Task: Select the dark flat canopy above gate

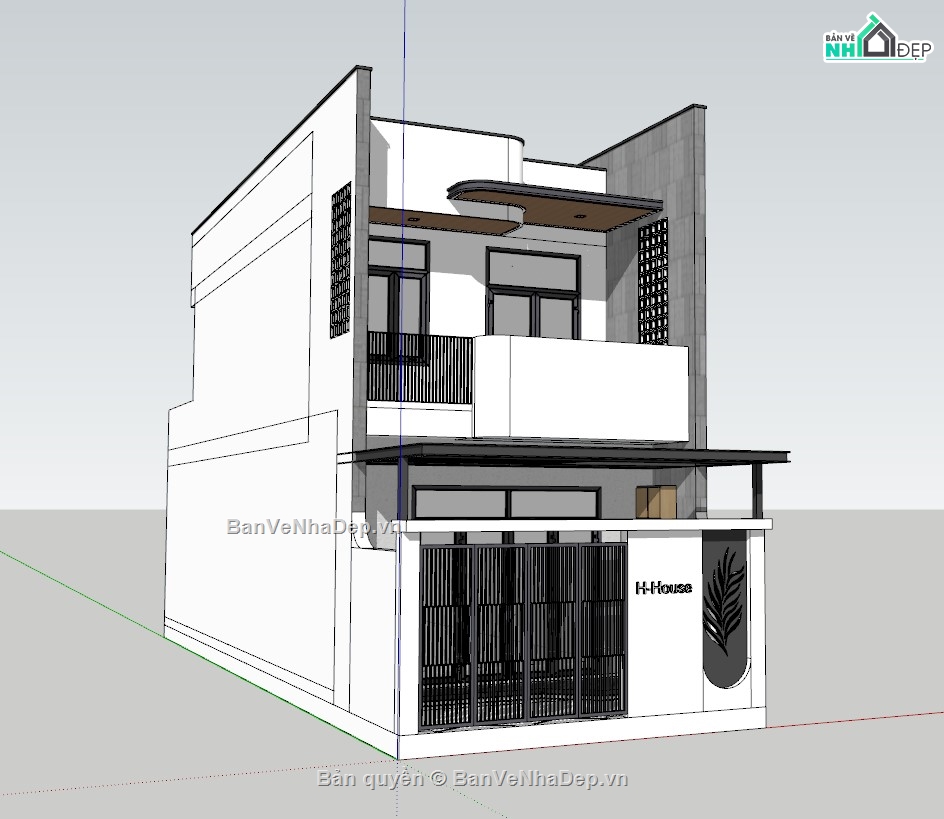Action: [572, 455]
